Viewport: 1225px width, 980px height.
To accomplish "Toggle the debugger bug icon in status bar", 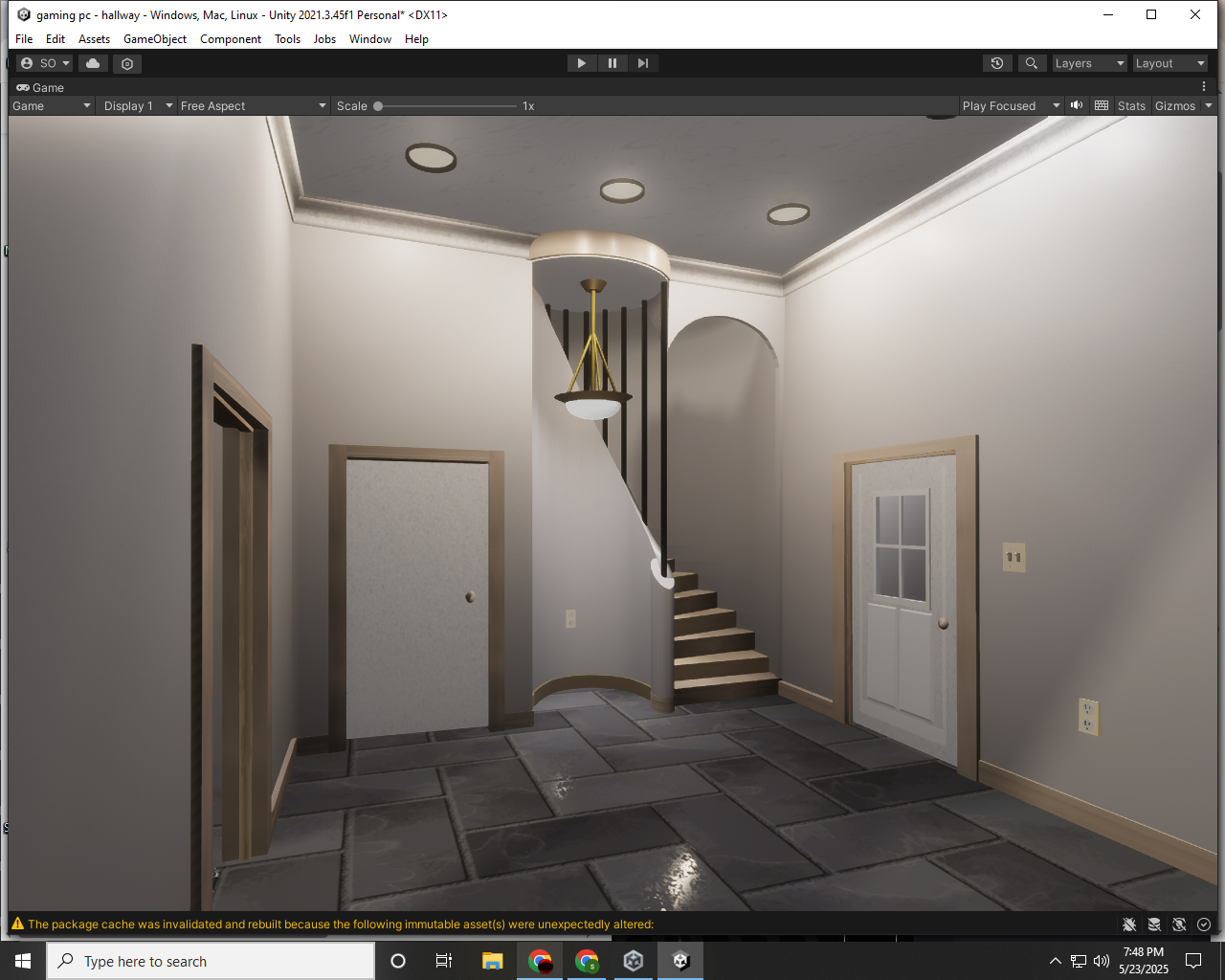I will coord(1129,924).
